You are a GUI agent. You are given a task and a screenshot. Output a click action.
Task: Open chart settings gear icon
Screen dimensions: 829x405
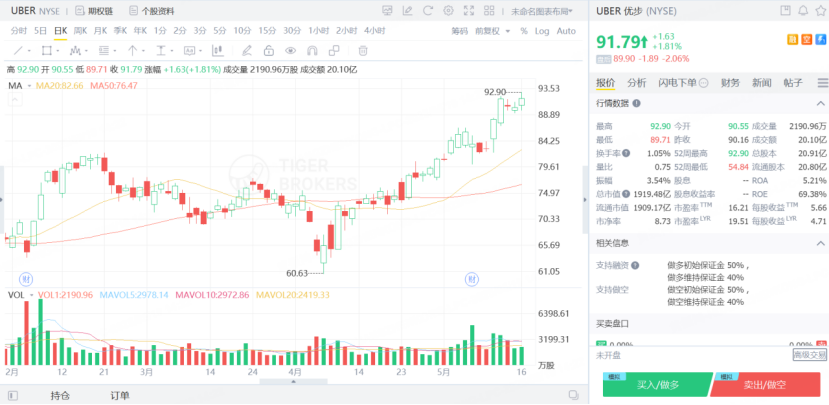coord(448,10)
